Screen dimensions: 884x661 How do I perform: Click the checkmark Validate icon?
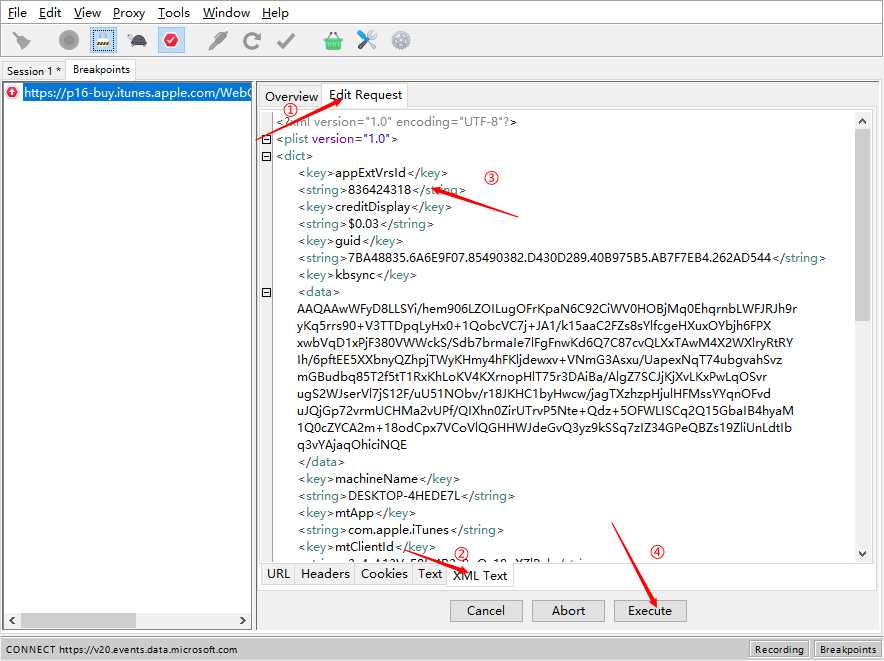(x=286, y=41)
